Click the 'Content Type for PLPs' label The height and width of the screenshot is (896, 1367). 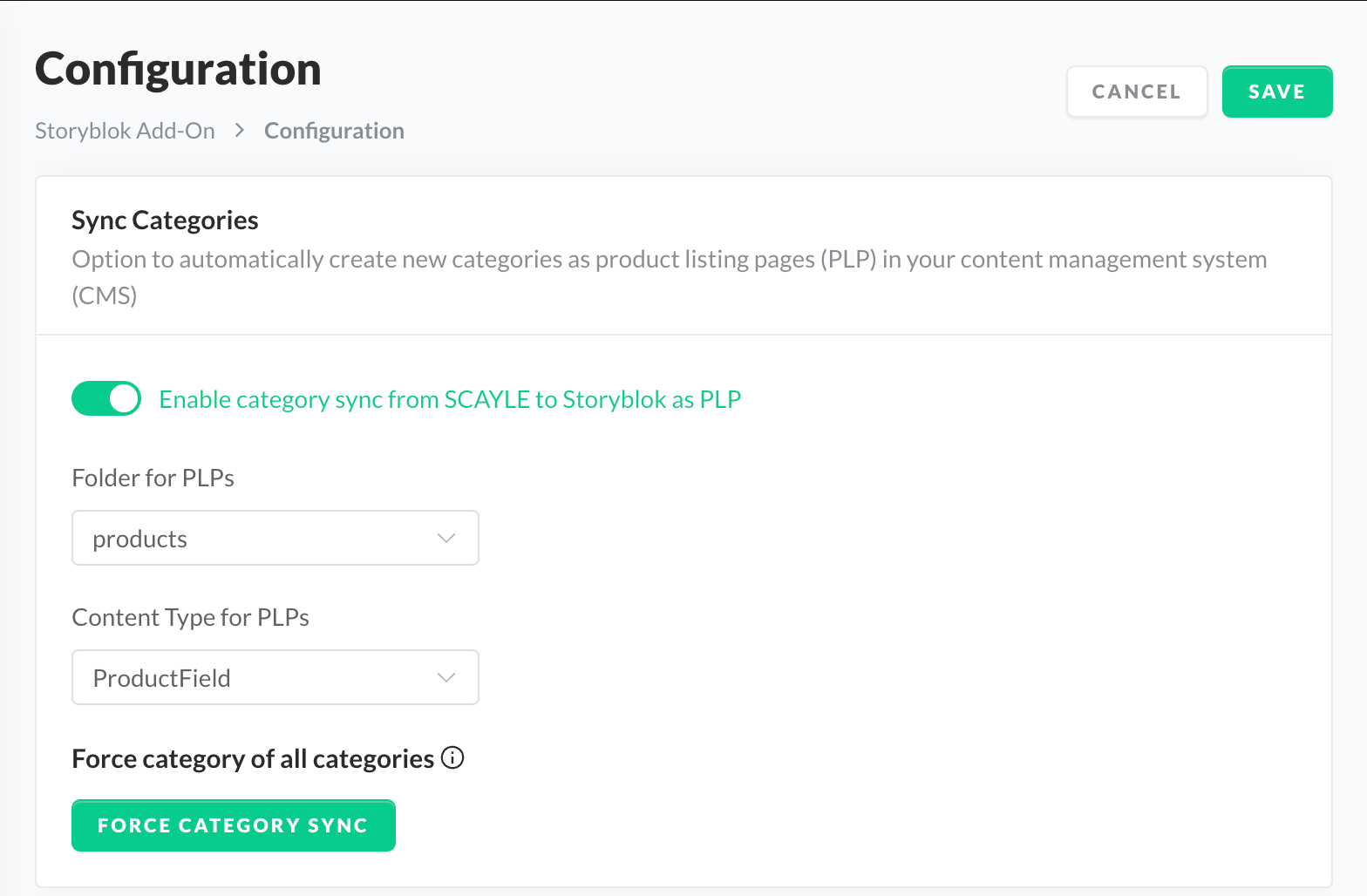tap(190, 617)
